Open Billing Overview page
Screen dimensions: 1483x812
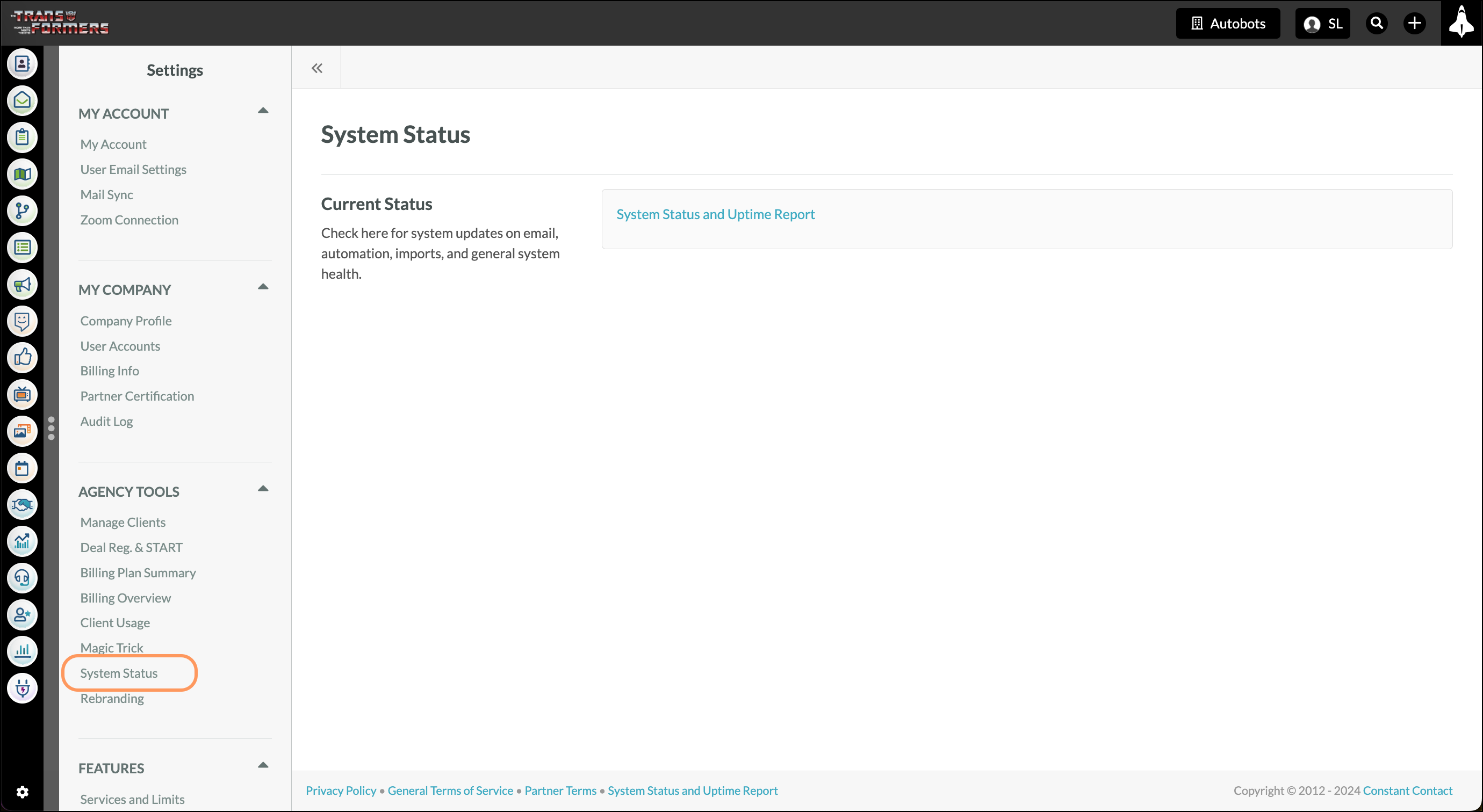pyautogui.click(x=126, y=598)
